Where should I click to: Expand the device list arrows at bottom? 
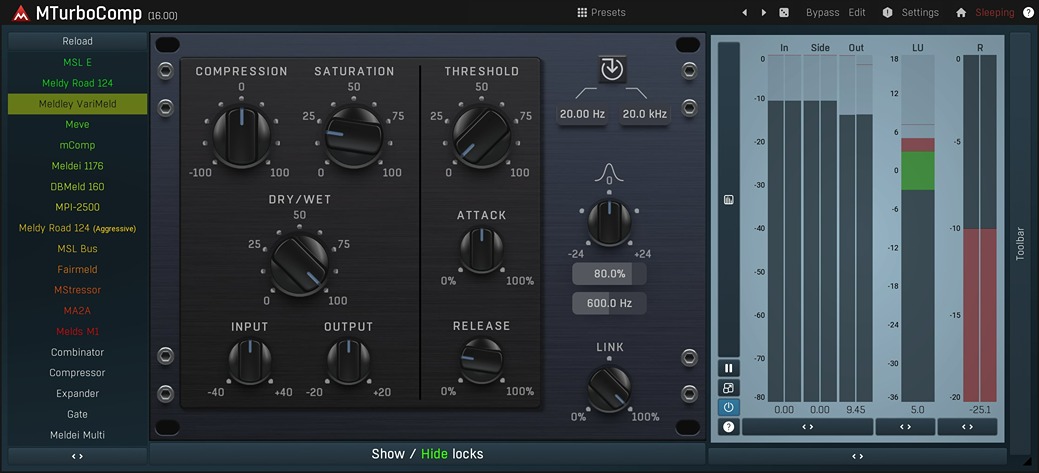tap(78, 456)
